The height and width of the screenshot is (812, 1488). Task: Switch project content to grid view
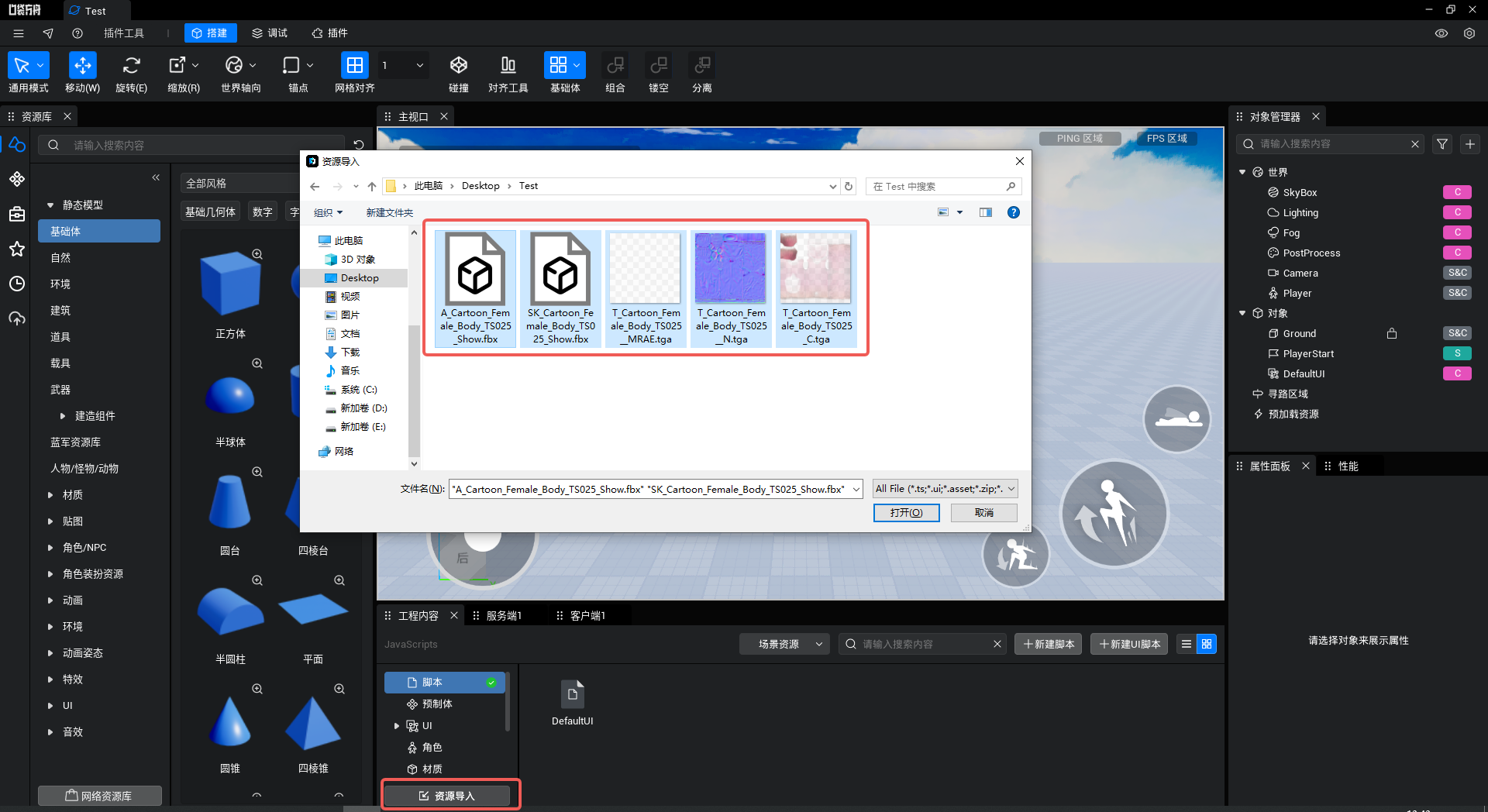1207,644
